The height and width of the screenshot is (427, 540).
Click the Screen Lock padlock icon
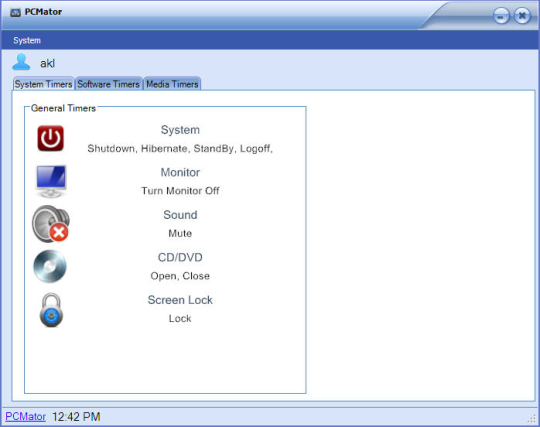[51, 310]
